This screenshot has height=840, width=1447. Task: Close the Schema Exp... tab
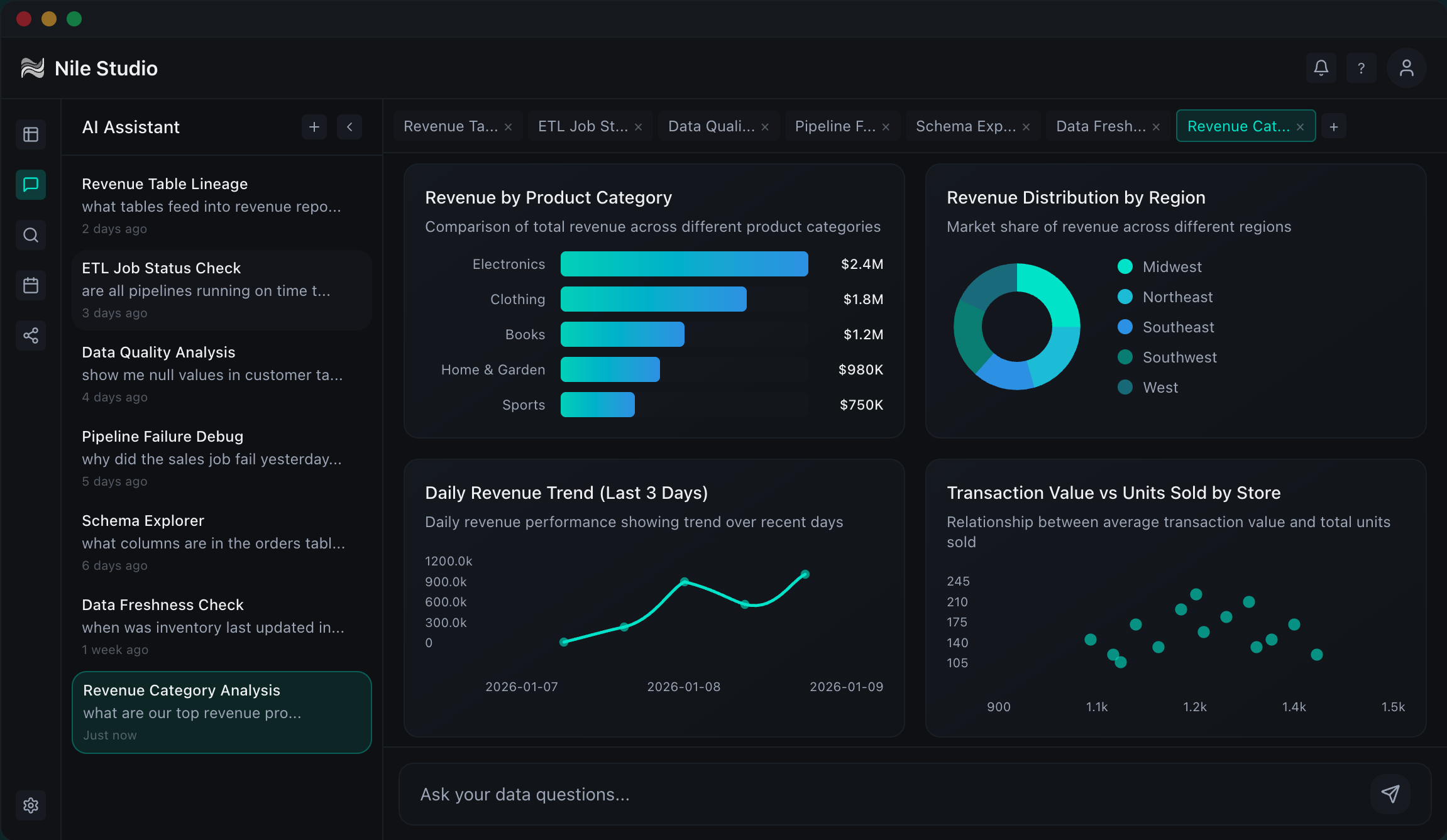pos(1026,127)
